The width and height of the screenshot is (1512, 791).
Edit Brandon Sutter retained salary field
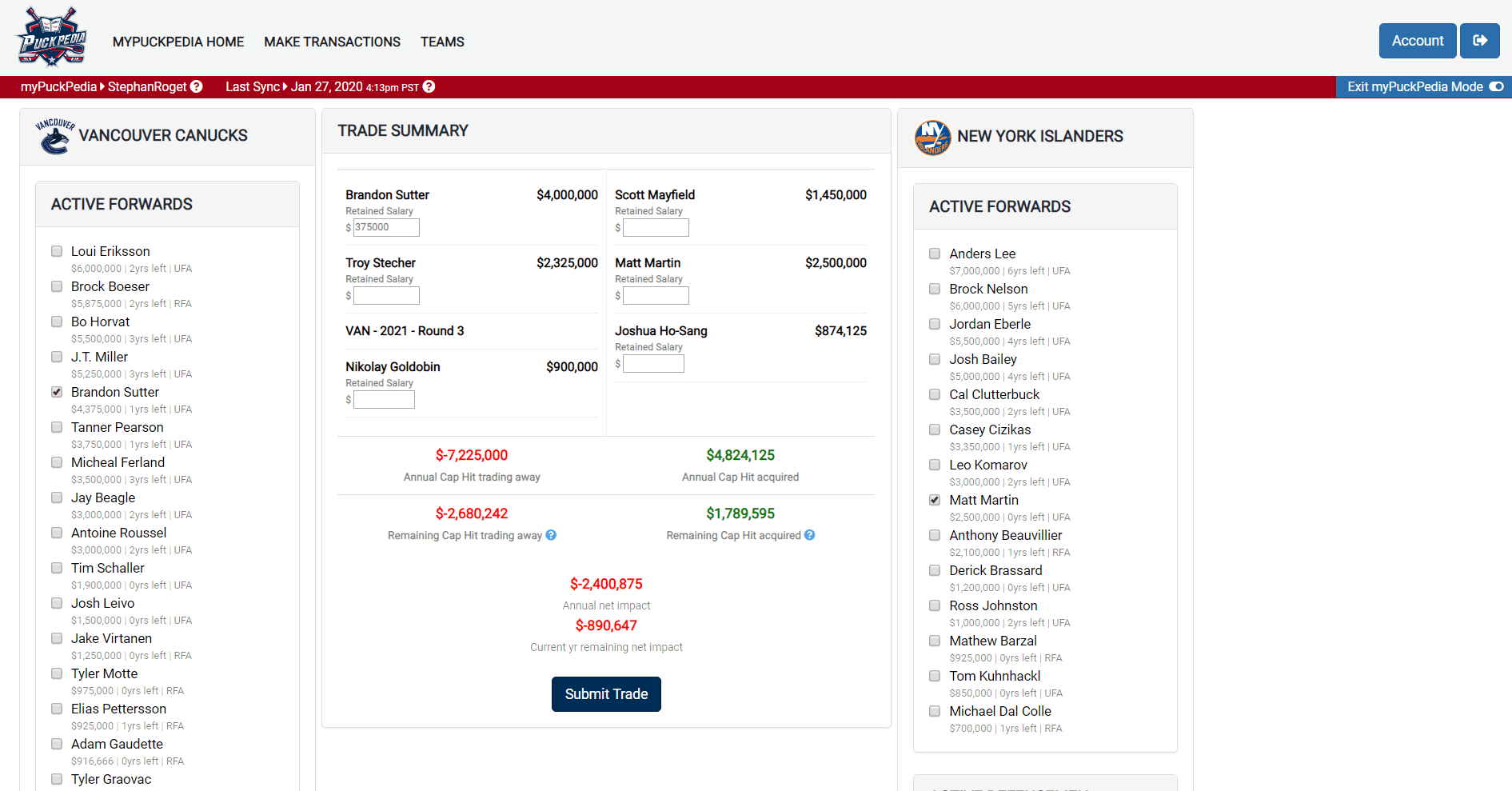pyautogui.click(x=386, y=227)
